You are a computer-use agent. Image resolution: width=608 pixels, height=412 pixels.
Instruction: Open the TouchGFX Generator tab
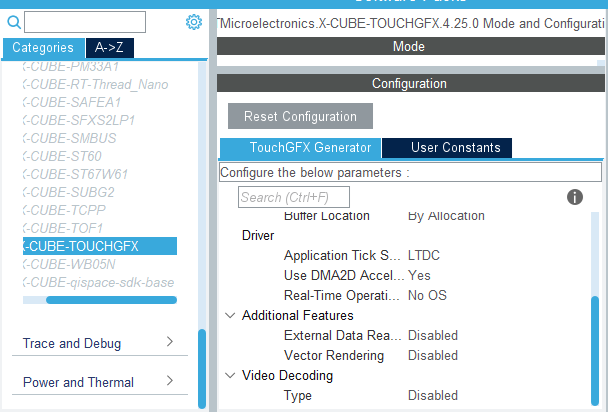point(301,148)
